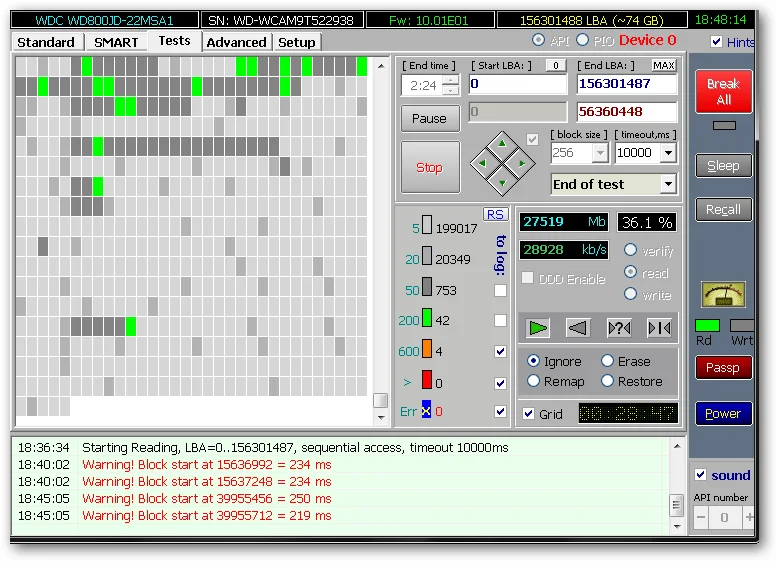The width and height of the screenshot is (777, 562).
Task: Switch to the SMART tab
Action: (116, 42)
